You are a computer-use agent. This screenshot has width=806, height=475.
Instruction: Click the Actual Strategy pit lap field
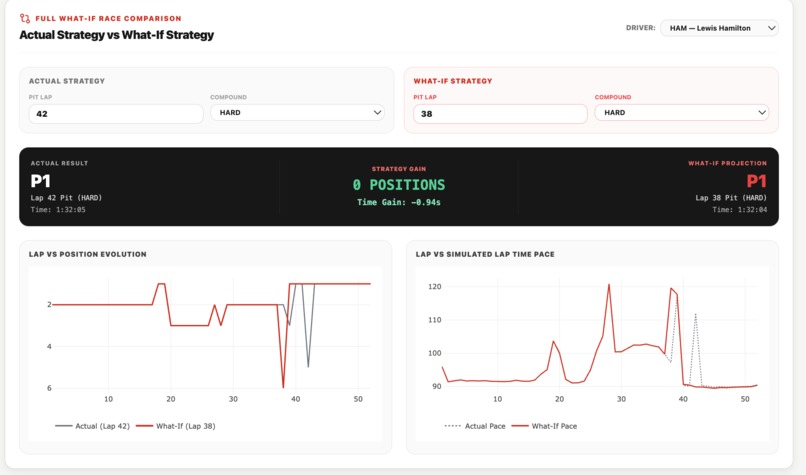pos(116,114)
